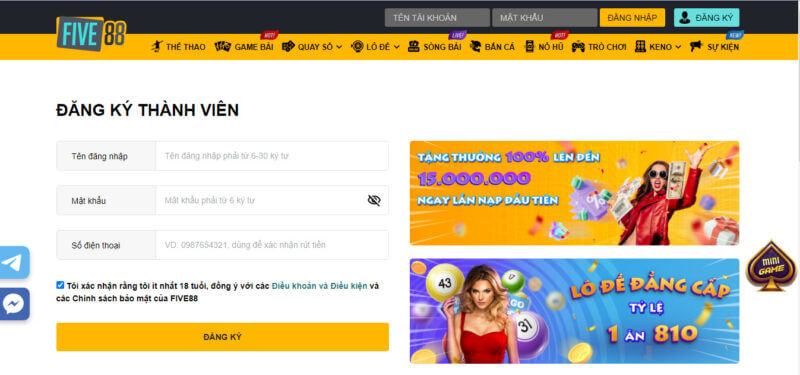
Task: Click the user icon in Đăng Ký button
Action: click(685, 17)
